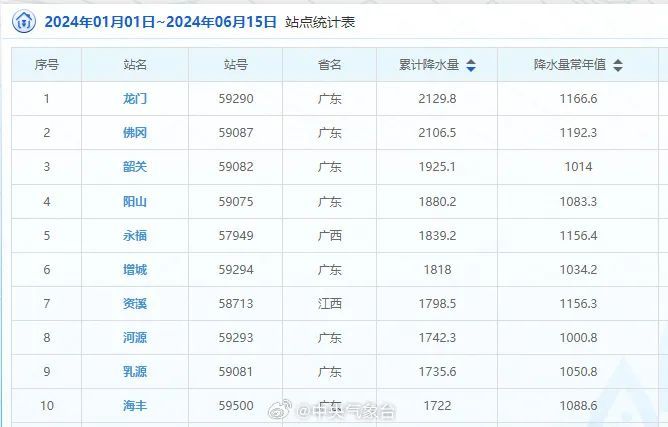Open the 阳山 station link
Viewport: 668px width, 427px height.
(x=135, y=201)
